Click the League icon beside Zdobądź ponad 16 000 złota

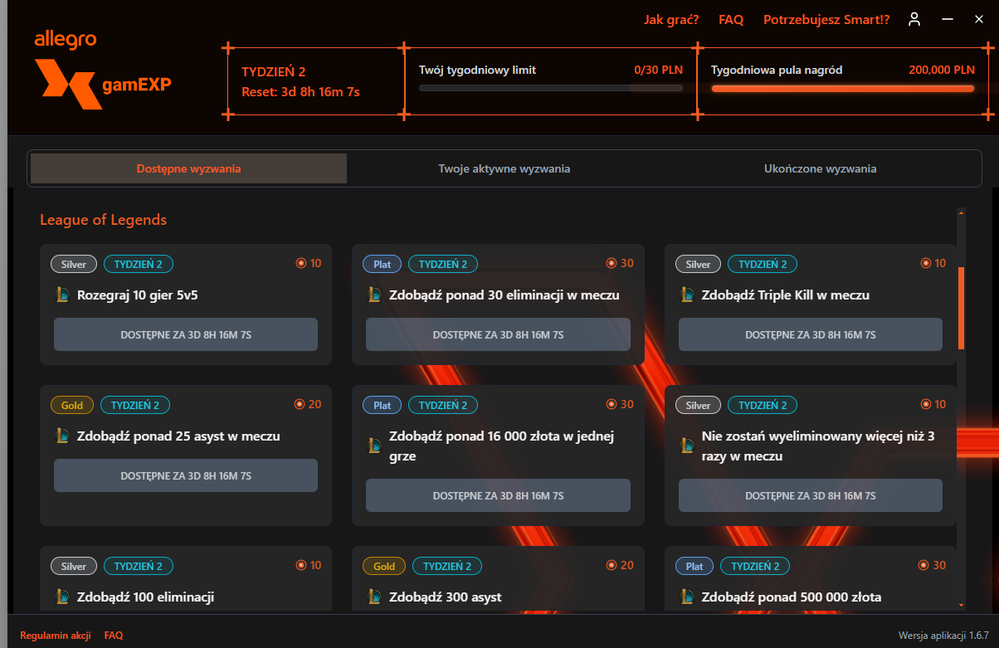(375, 445)
